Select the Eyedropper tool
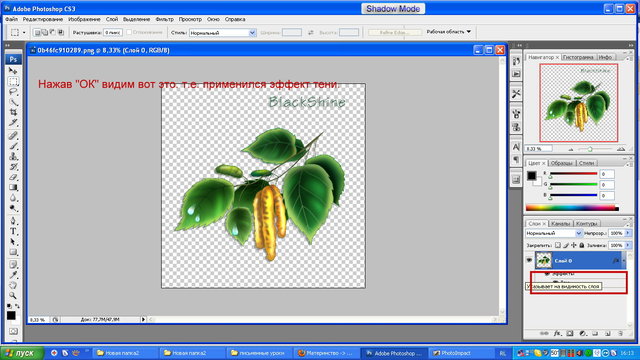Viewport: 640px width, 360px height. 13,275
